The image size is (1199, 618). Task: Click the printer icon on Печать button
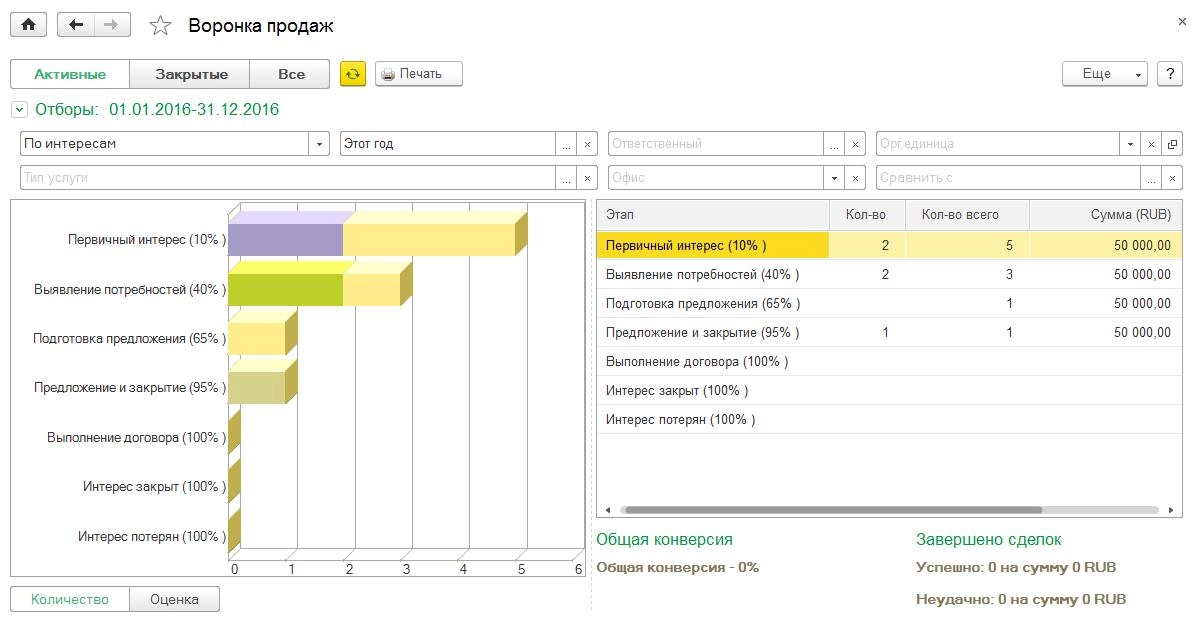[390, 73]
